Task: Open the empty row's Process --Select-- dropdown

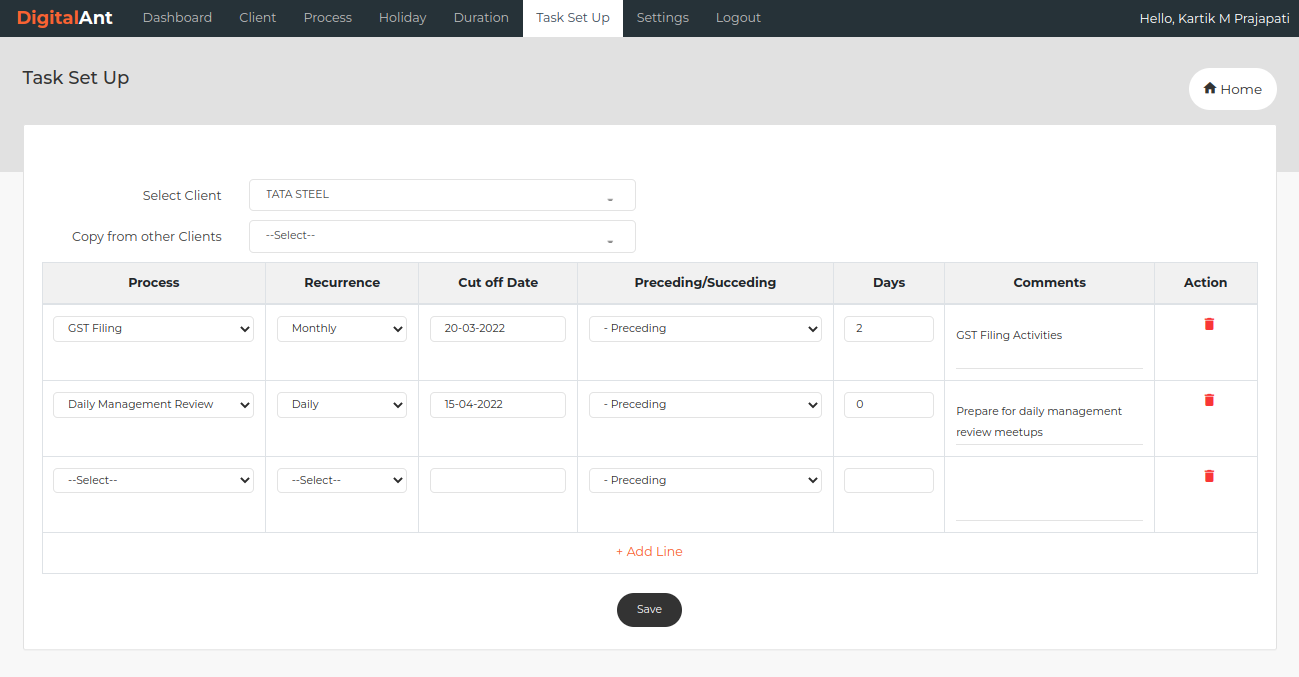Action: [x=153, y=481]
